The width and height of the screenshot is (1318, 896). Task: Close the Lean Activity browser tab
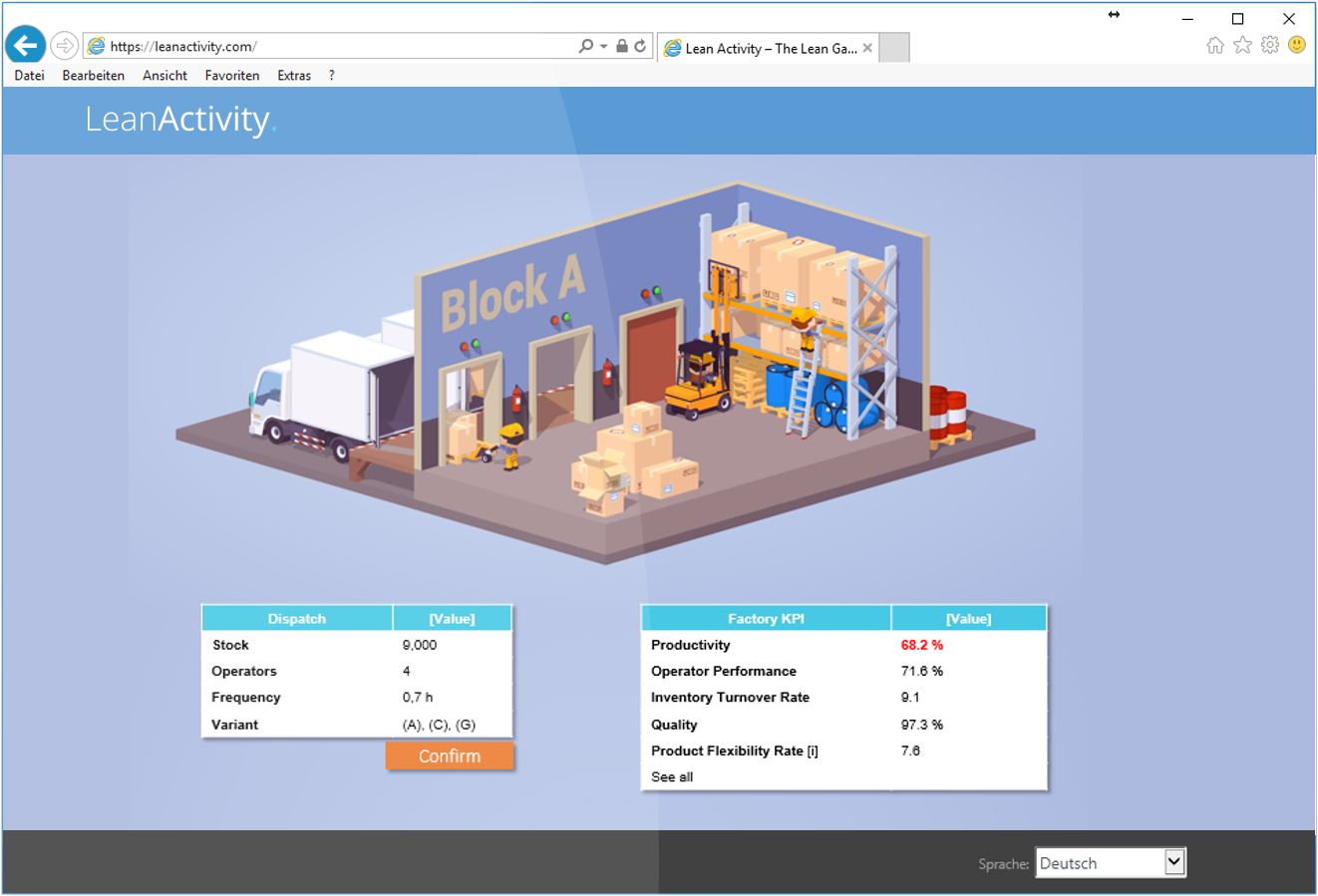[867, 48]
